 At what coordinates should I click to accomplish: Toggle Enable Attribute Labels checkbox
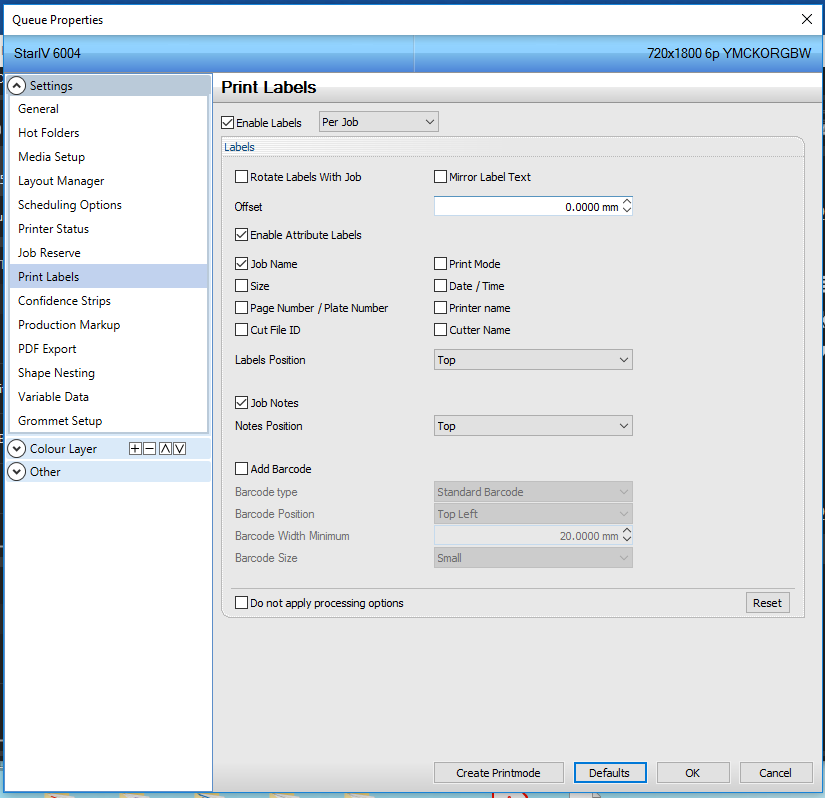click(x=242, y=235)
